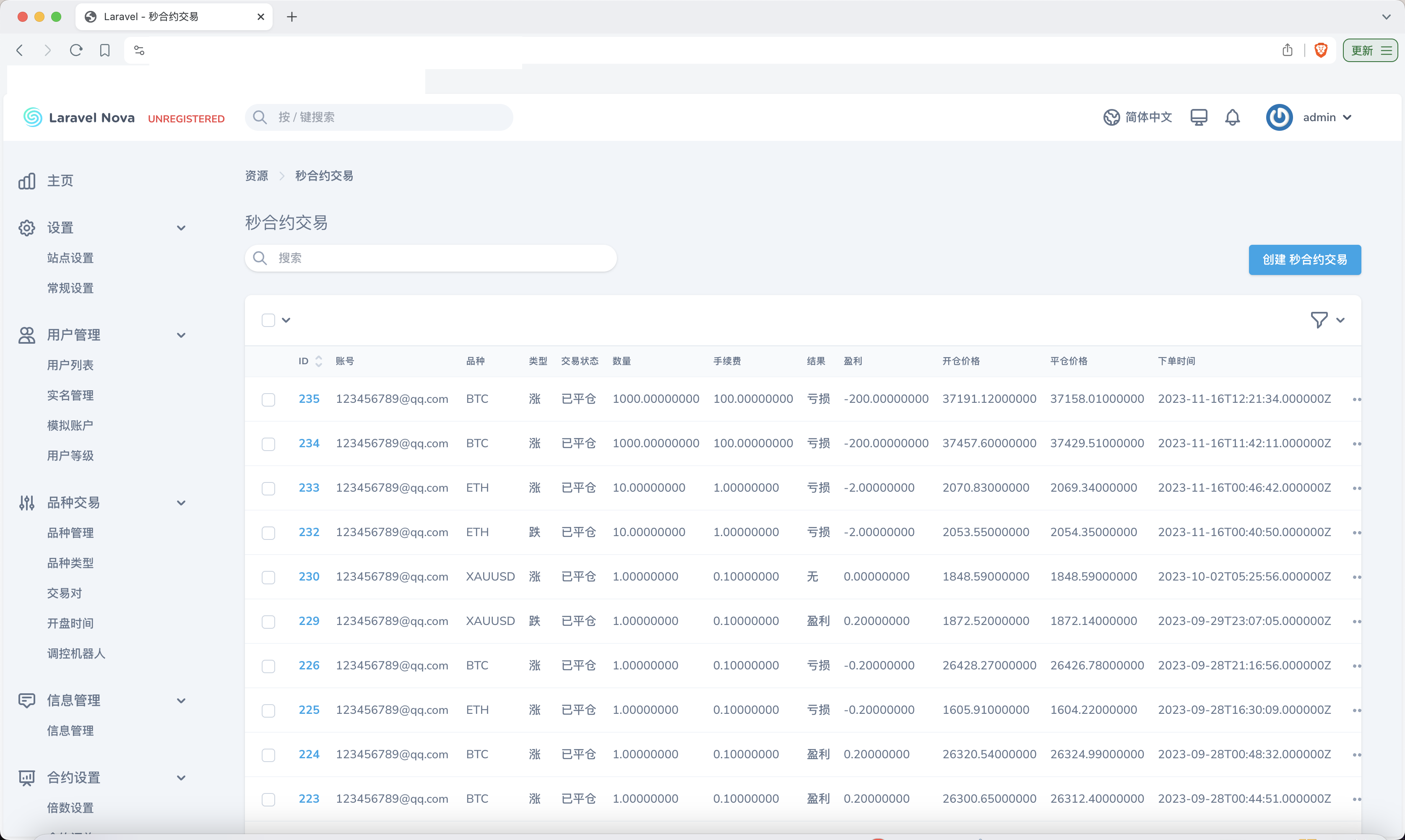Open 调控机器人 in sidebar
The image size is (1405, 840).
point(76,653)
